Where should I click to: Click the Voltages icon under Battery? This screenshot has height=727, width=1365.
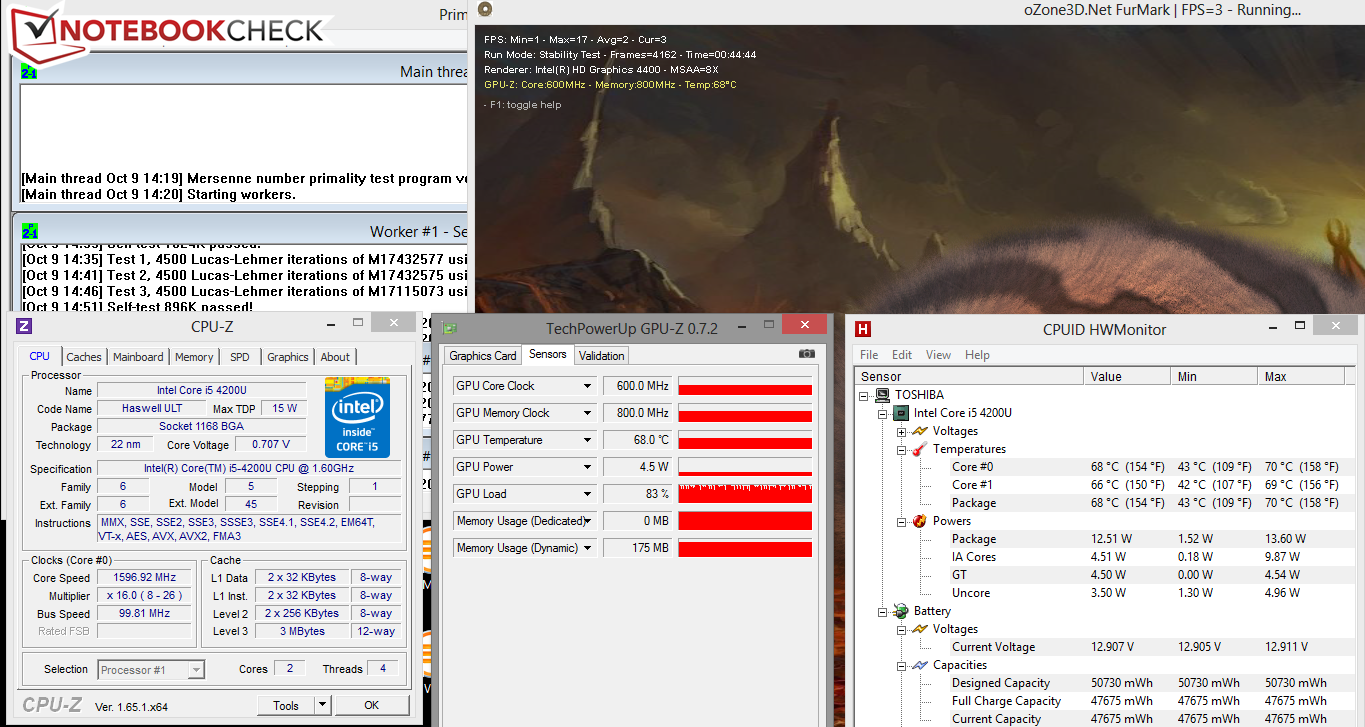point(920,629)
